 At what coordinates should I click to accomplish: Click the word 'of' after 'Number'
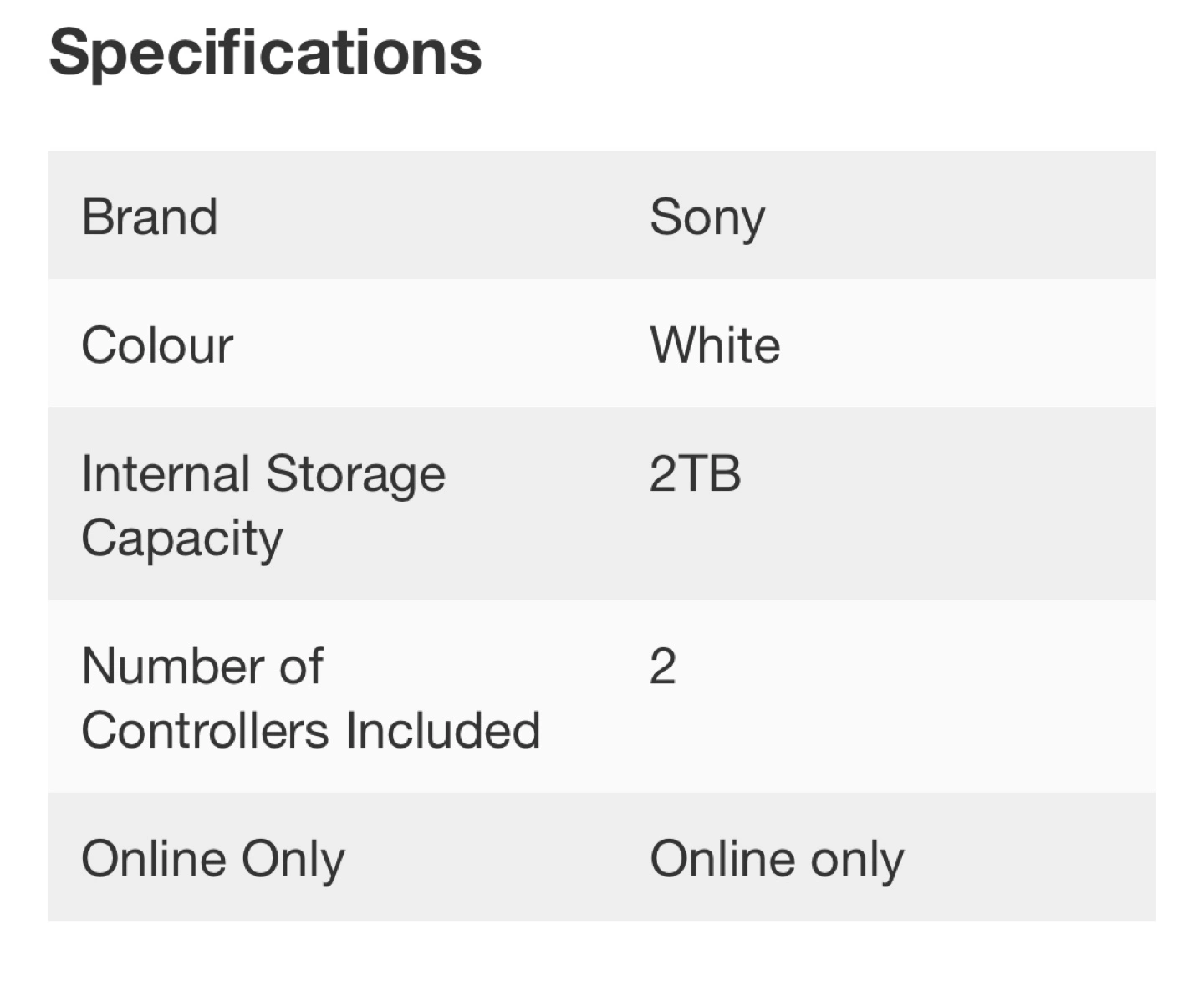point(301,667)
